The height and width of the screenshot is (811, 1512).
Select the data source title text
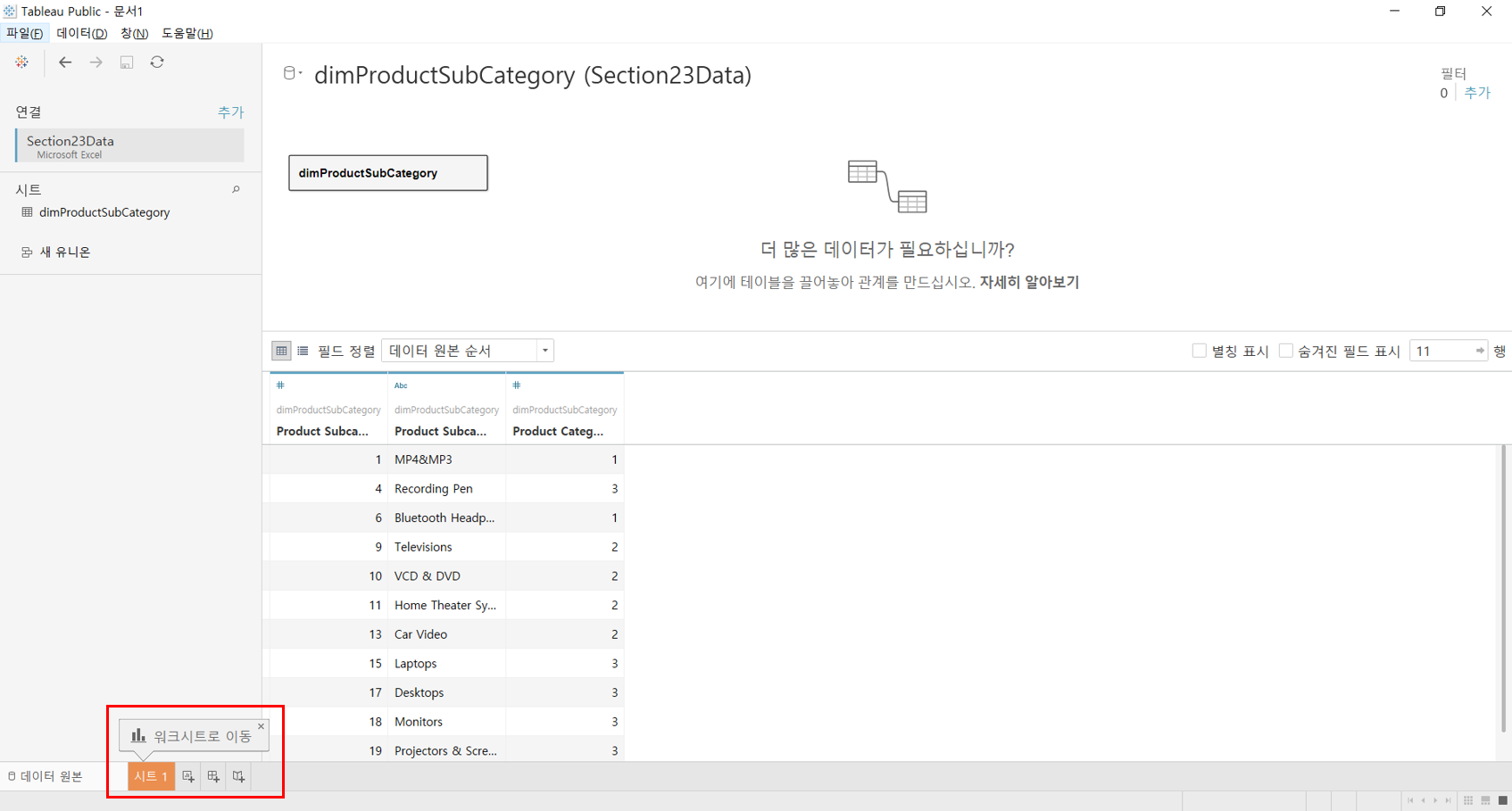(x=533, y=75)
